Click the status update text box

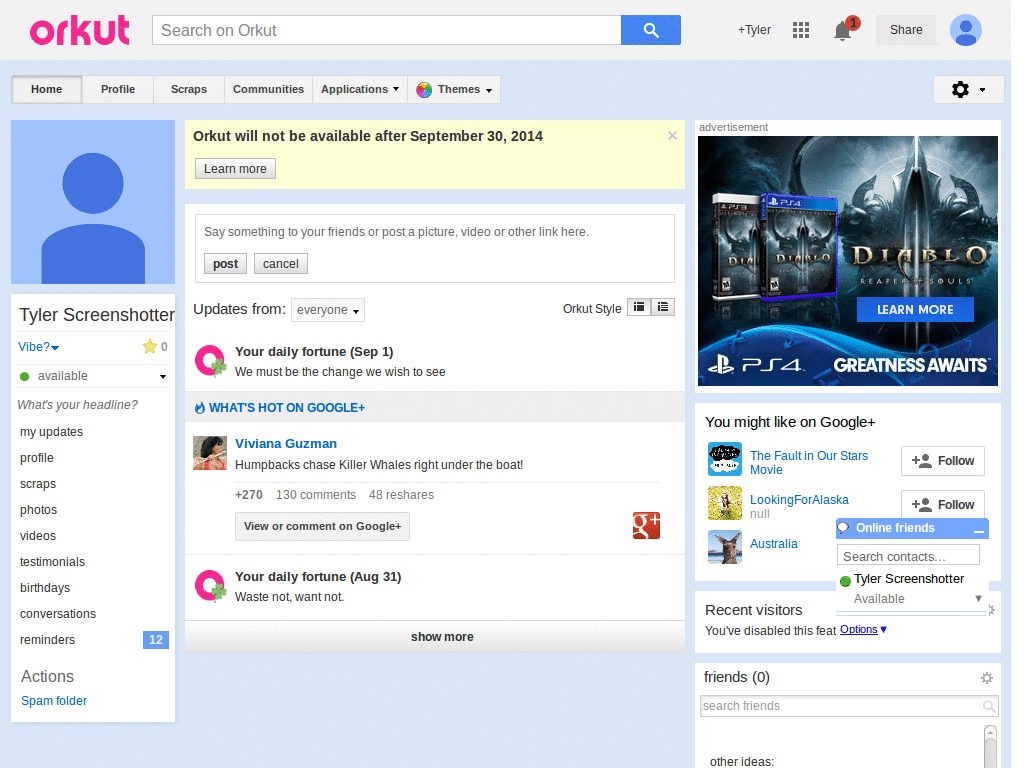(x=435, y=232)
